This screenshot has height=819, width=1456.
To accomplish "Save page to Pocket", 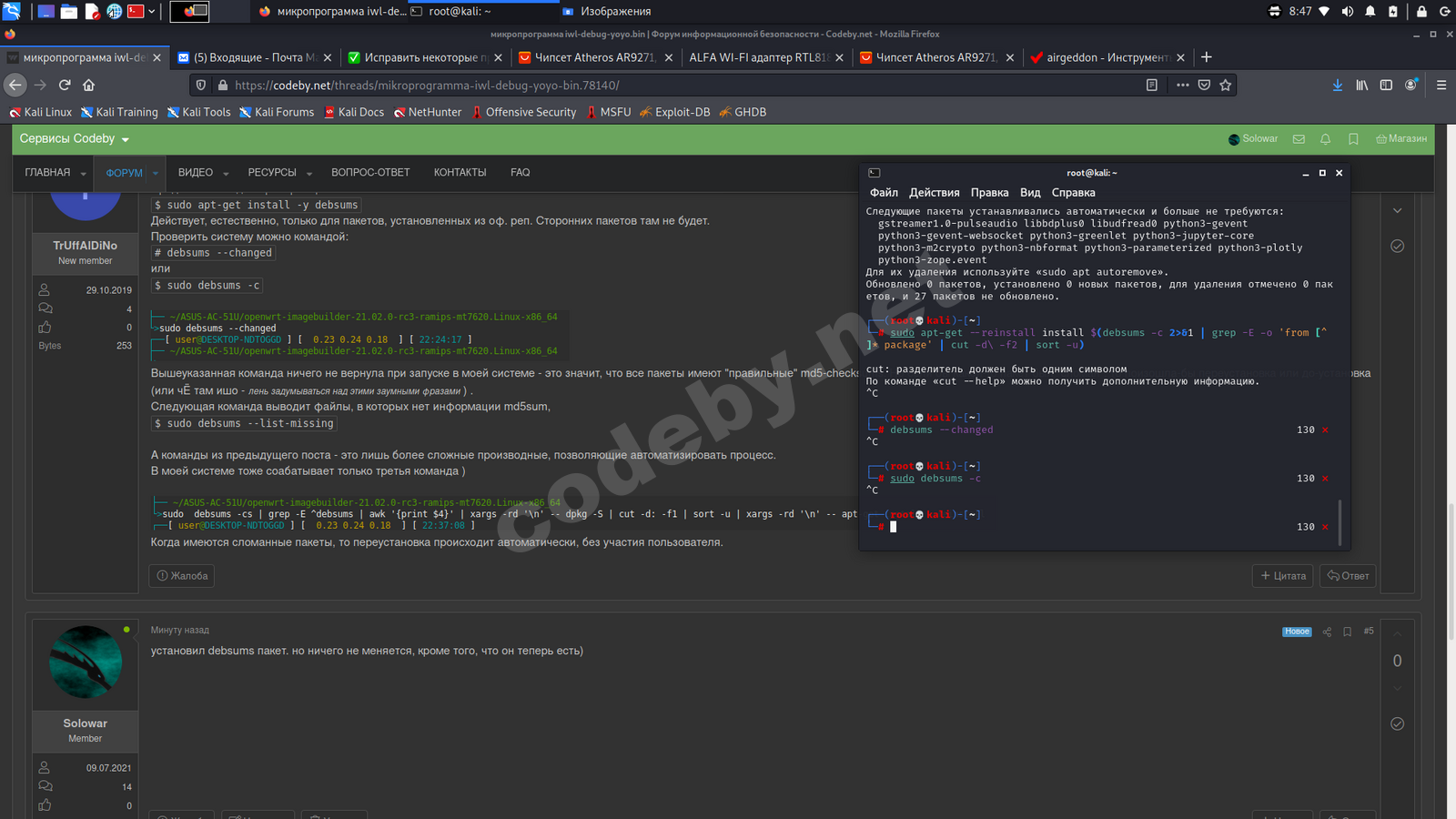I will click(1204, 85).
